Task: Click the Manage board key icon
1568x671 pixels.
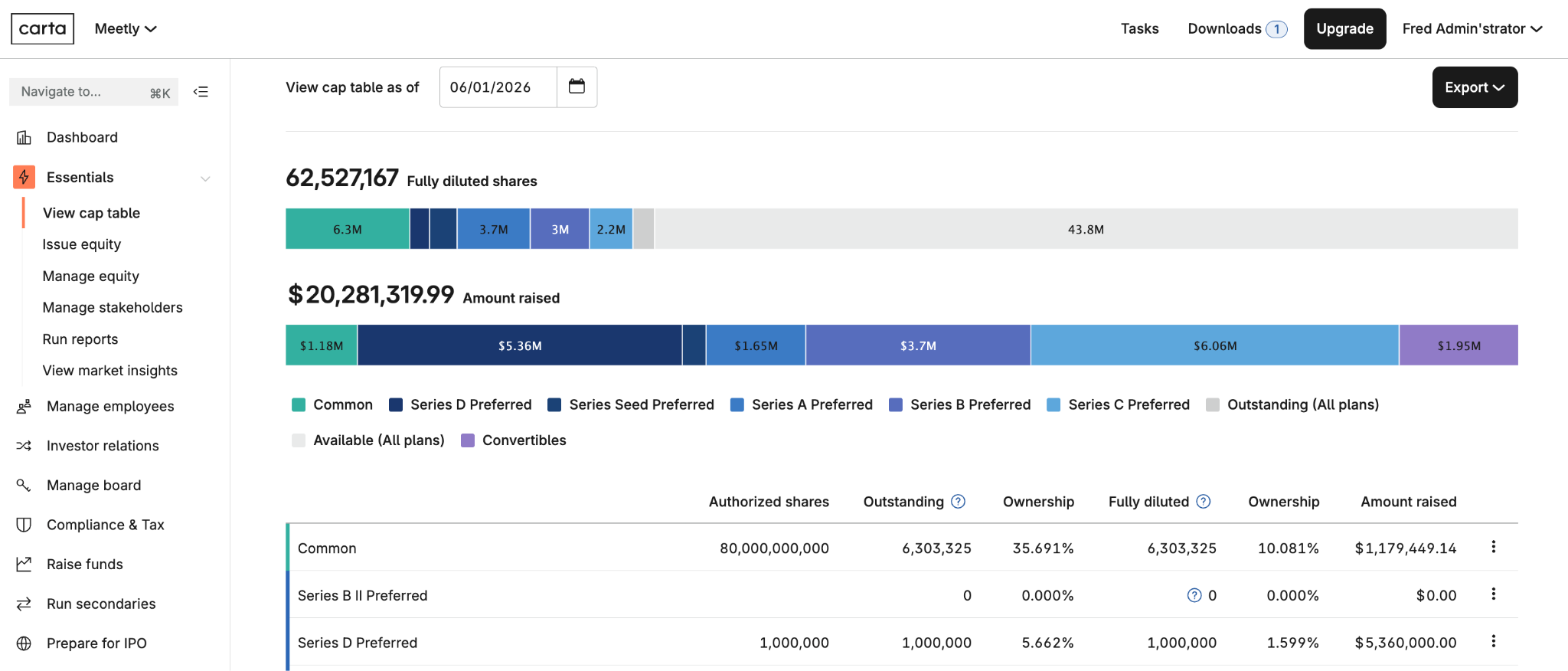Action: pos(24,485)
